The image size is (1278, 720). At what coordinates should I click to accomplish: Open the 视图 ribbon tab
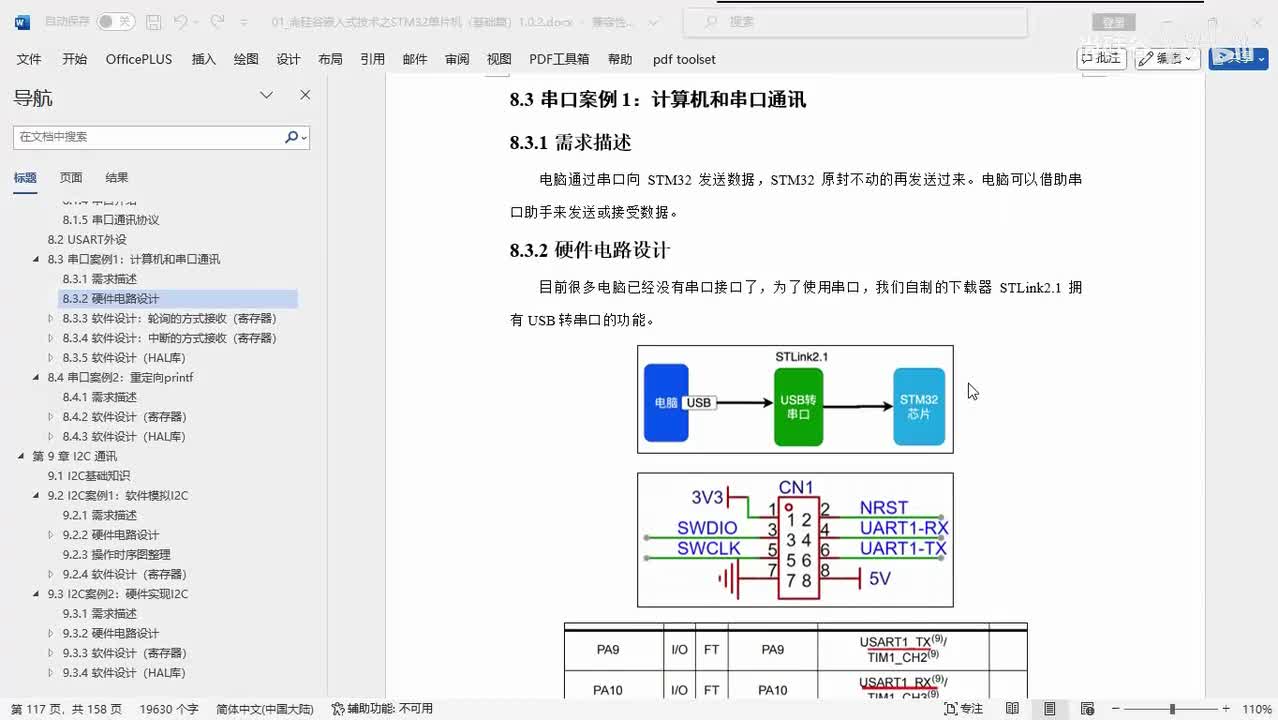[499, 59]
